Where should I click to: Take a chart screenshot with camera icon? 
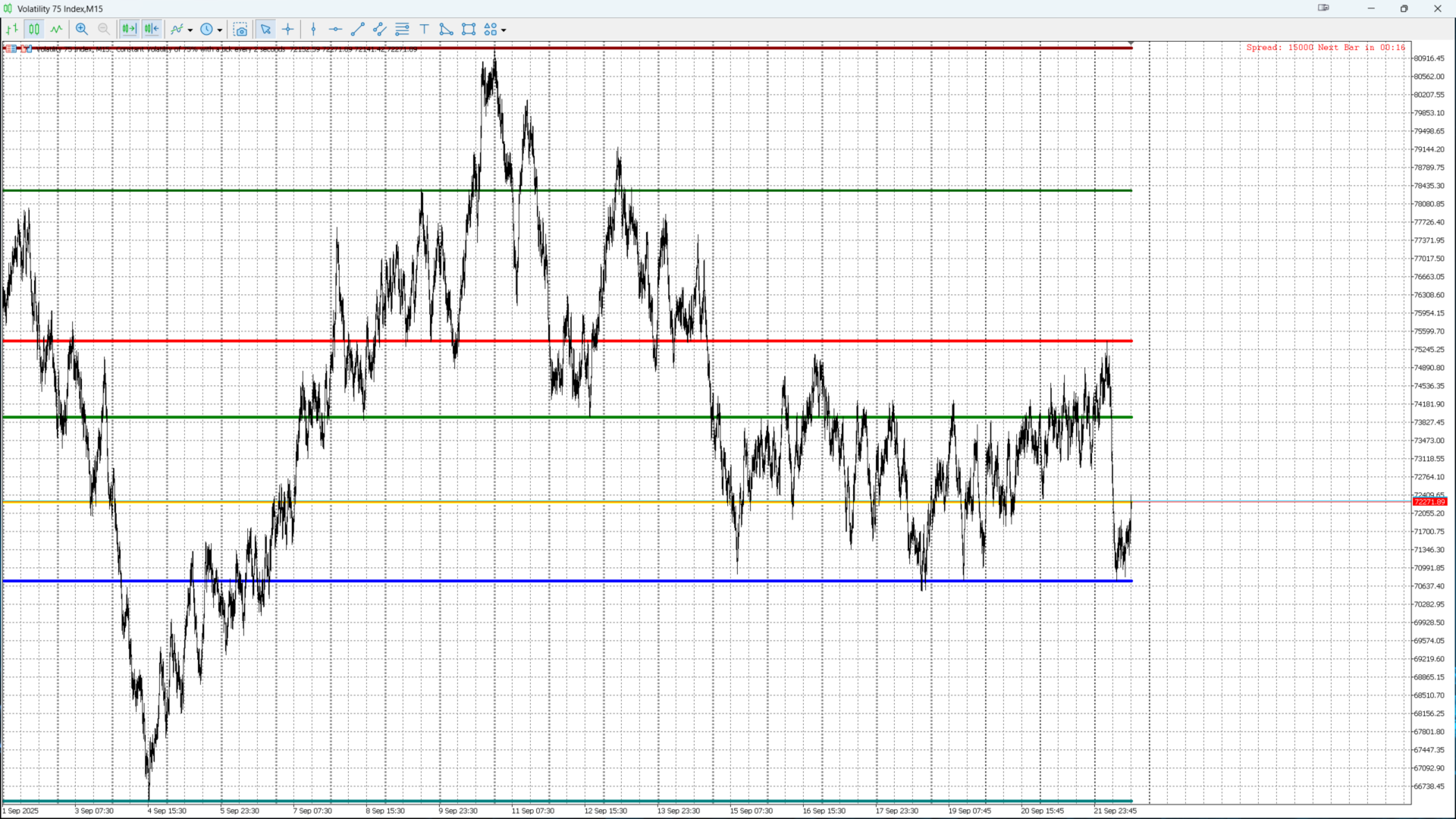point(240,30)
